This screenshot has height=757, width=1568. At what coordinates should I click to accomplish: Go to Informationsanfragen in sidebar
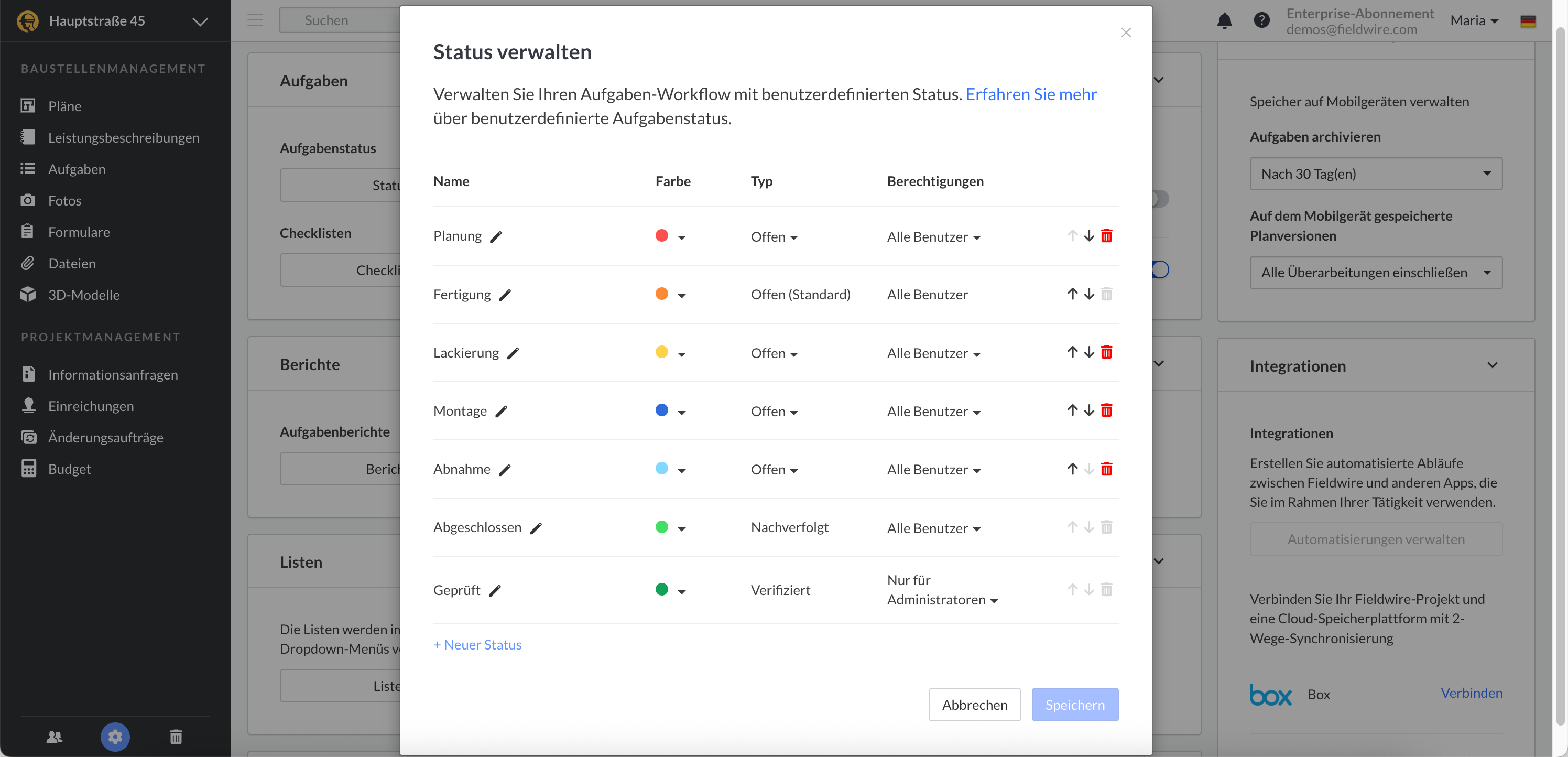[x=113, y=374]
